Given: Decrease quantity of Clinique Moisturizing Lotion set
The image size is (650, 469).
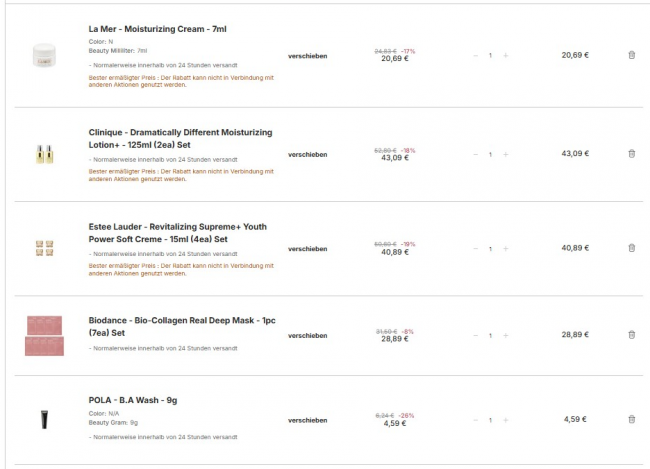Looking at the screenshot, I should [x=476, y=154].
